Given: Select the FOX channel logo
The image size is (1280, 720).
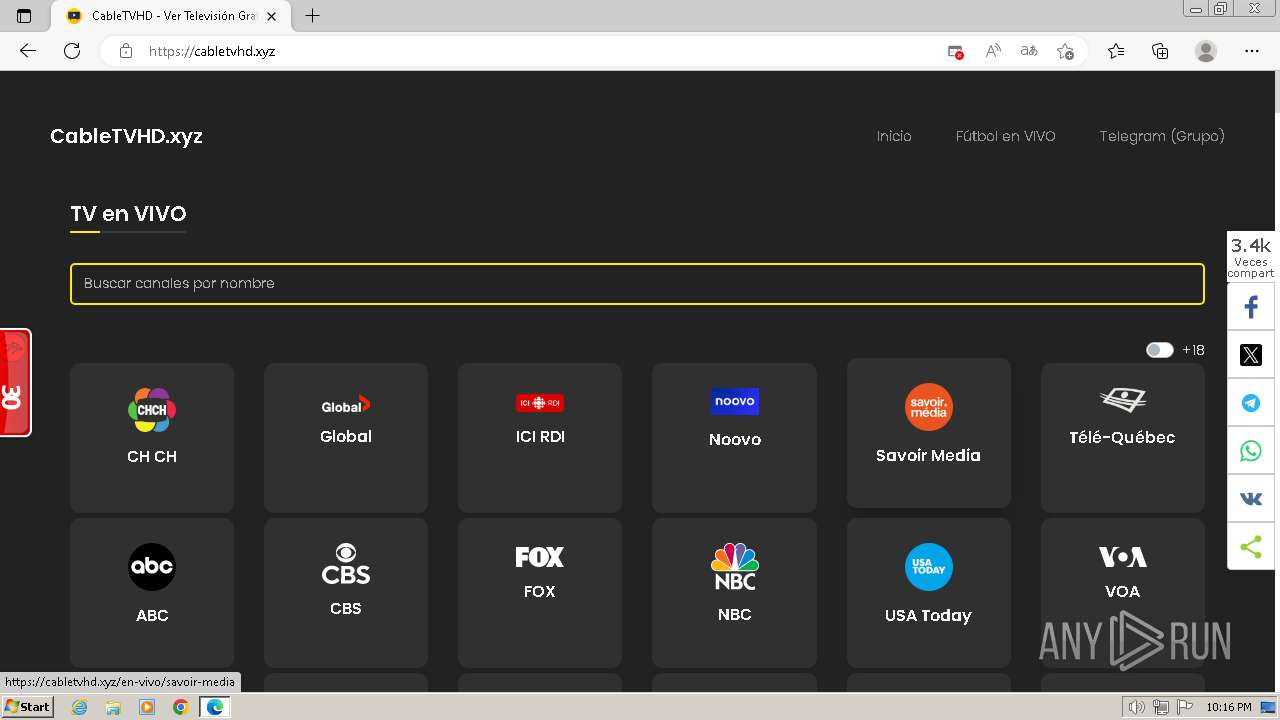Looking at the screenshot, I should pos(540,557).
